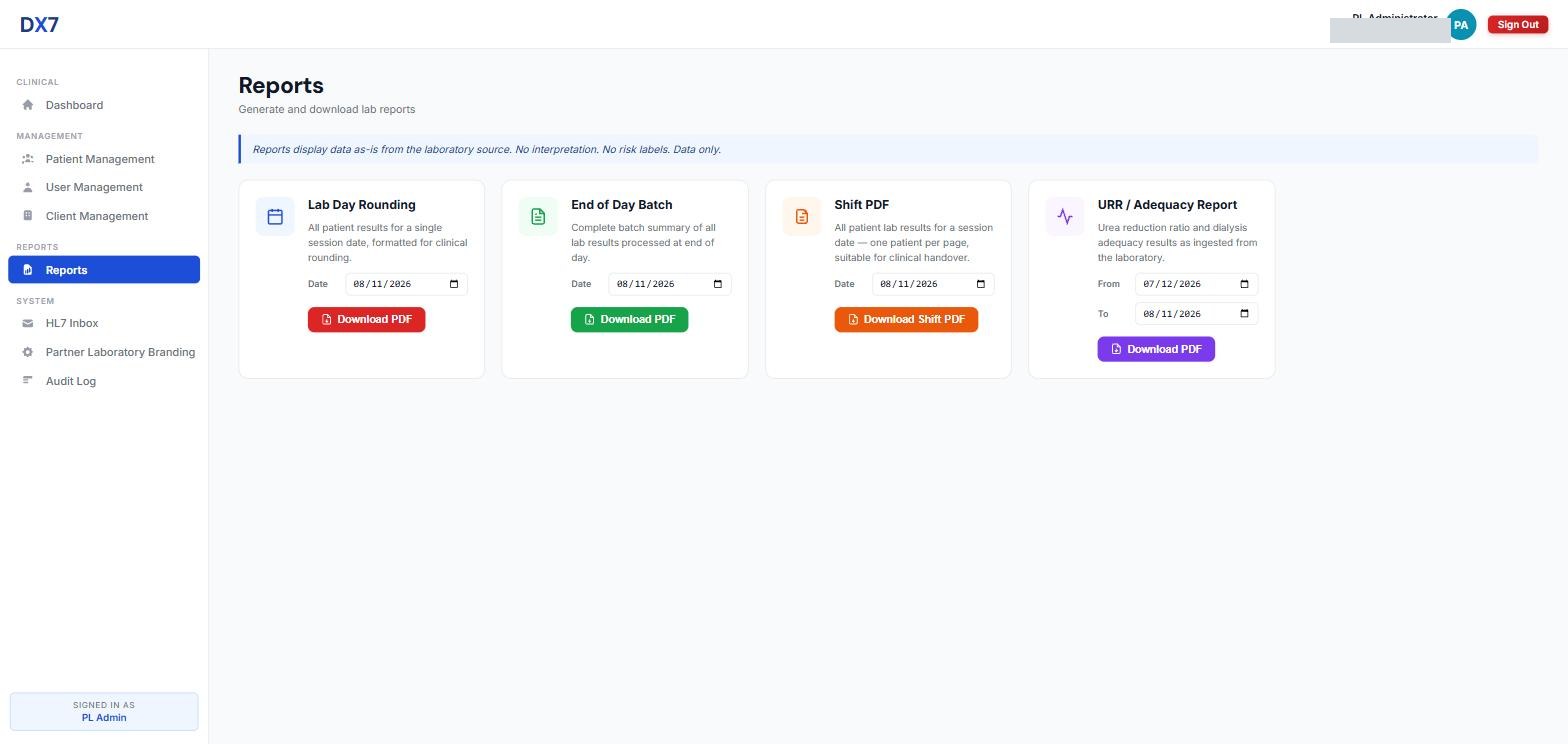1568x744 pixels.
Task: Navigate to Audit Log
Action: point(104,381)
